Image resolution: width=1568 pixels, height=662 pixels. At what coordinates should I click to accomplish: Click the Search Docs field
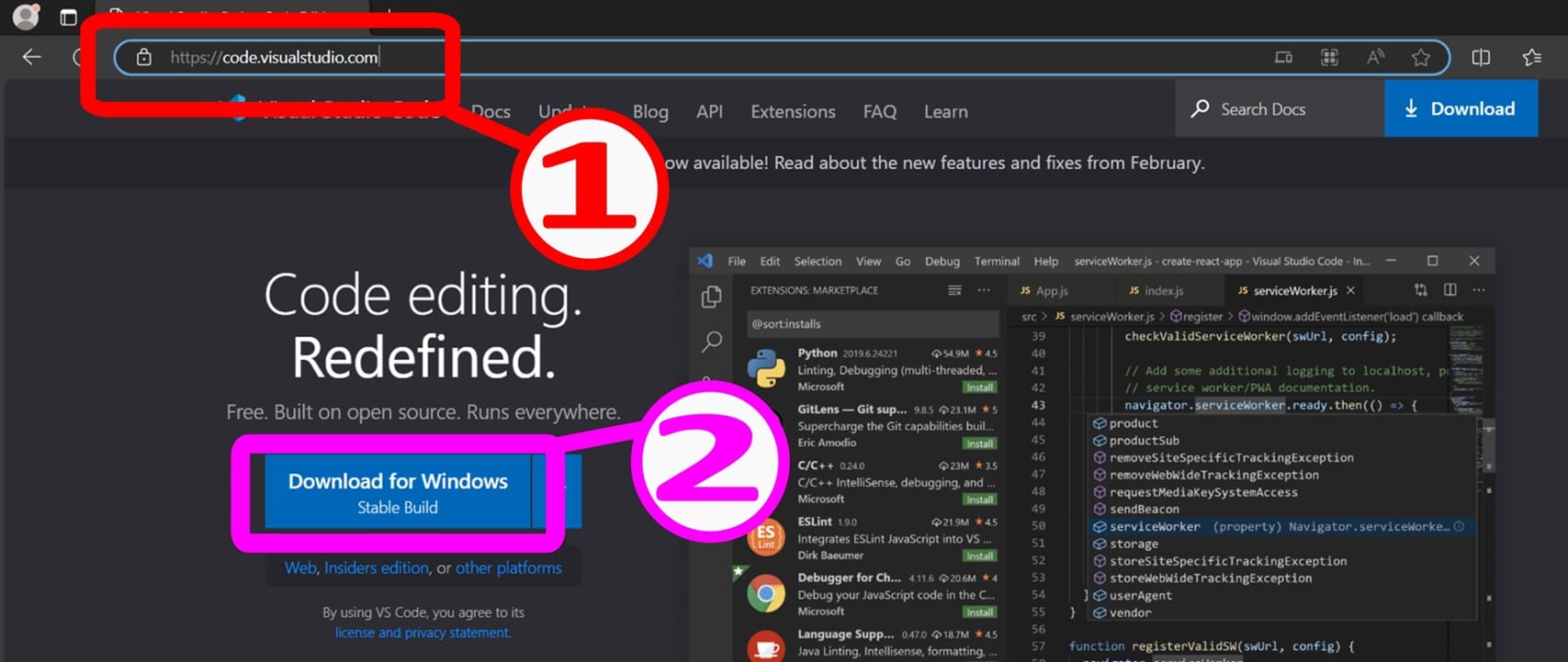pyautogui.click(x=1280, y=108)
